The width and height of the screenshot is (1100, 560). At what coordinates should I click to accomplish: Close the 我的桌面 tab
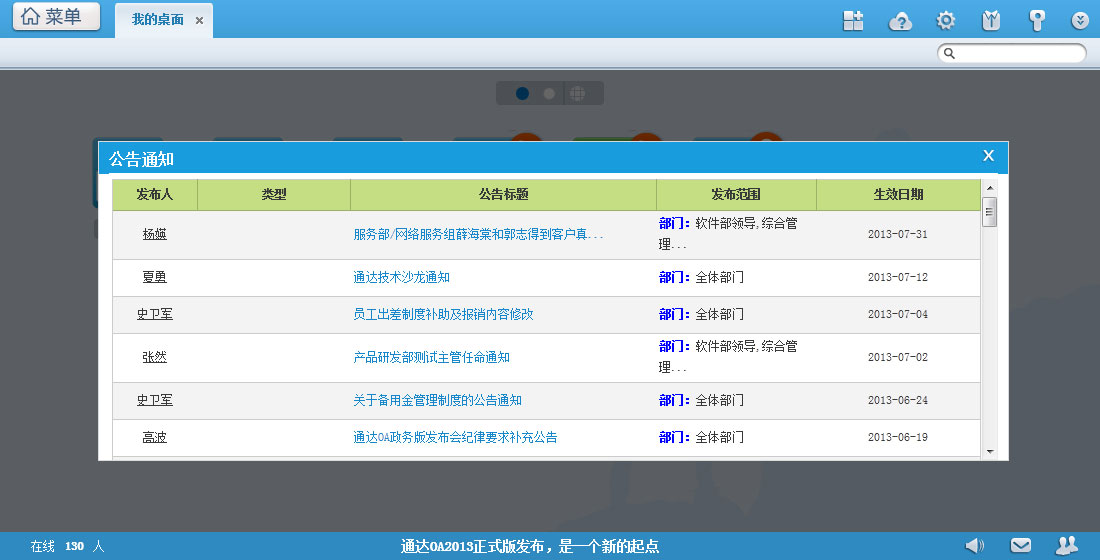click(200, 21)
